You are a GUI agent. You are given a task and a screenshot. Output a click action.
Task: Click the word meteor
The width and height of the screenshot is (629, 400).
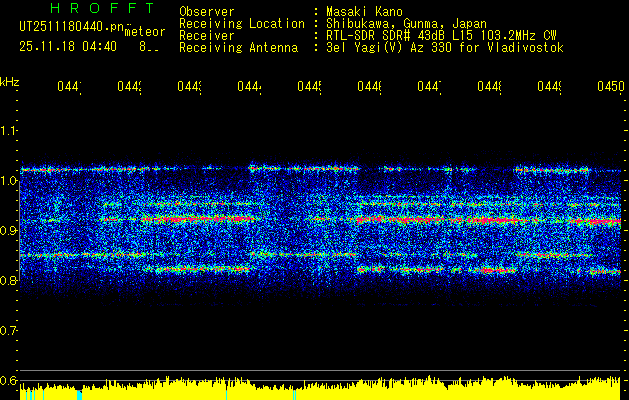pyautogui.click(x=145, y=32)
